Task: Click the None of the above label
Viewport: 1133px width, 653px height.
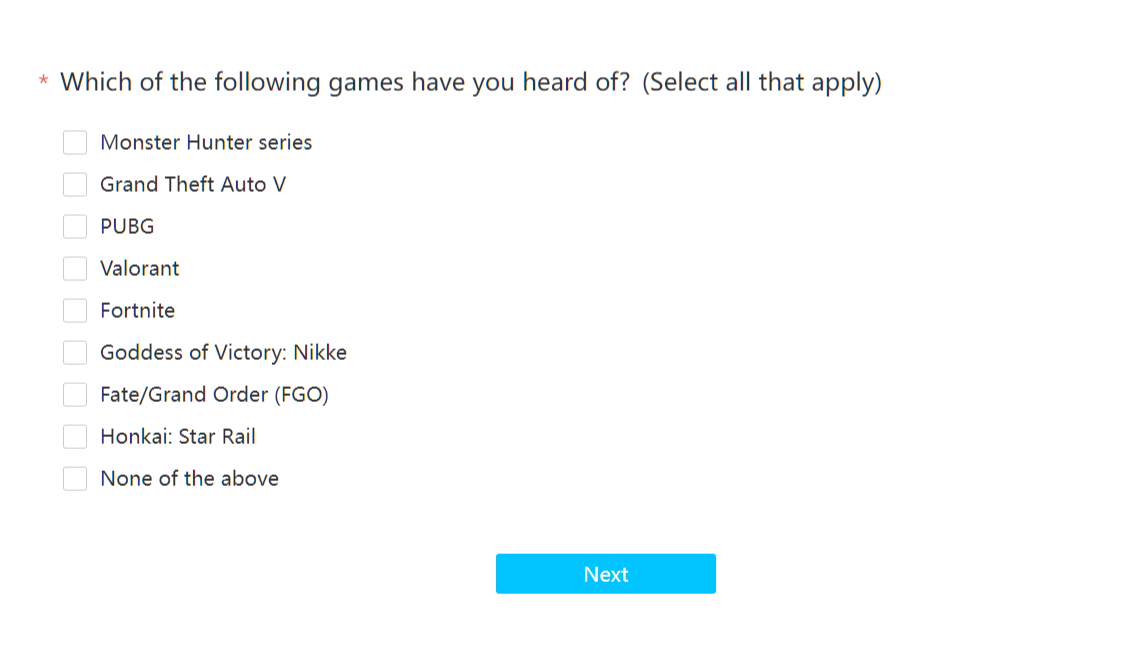Action: [x=189, y=478]
